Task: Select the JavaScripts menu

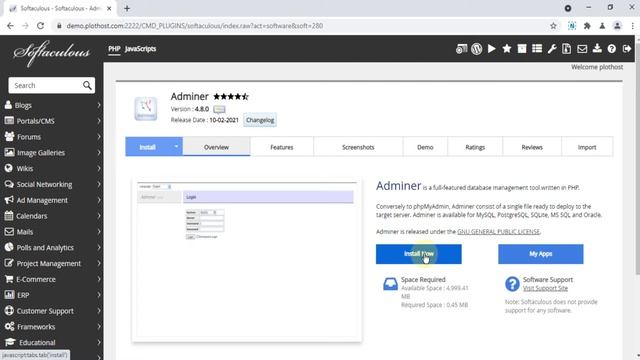Action: click(x=140, y=49)
